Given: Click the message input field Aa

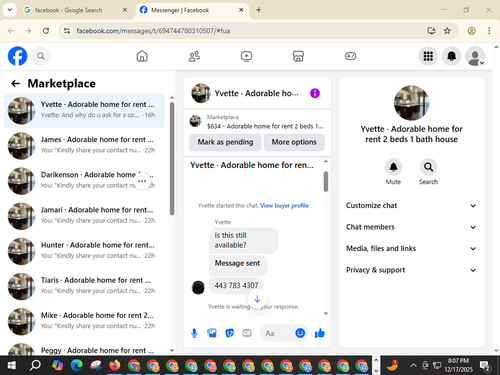Looking at the screenshot, I should pyautogui.click(x=277, y=333).
